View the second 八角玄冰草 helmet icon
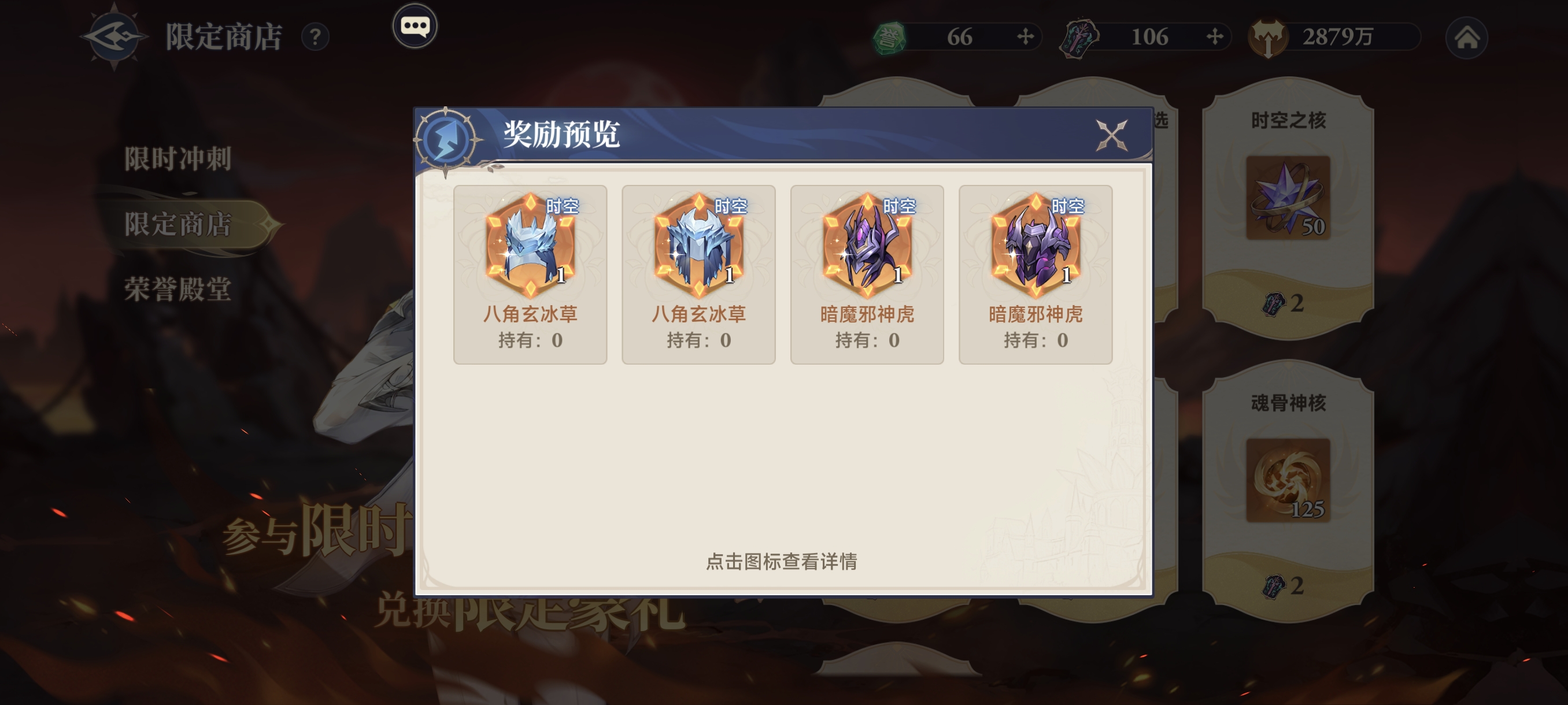The width and height of the screenshot is (1568, 705). (x=698, y=245)
